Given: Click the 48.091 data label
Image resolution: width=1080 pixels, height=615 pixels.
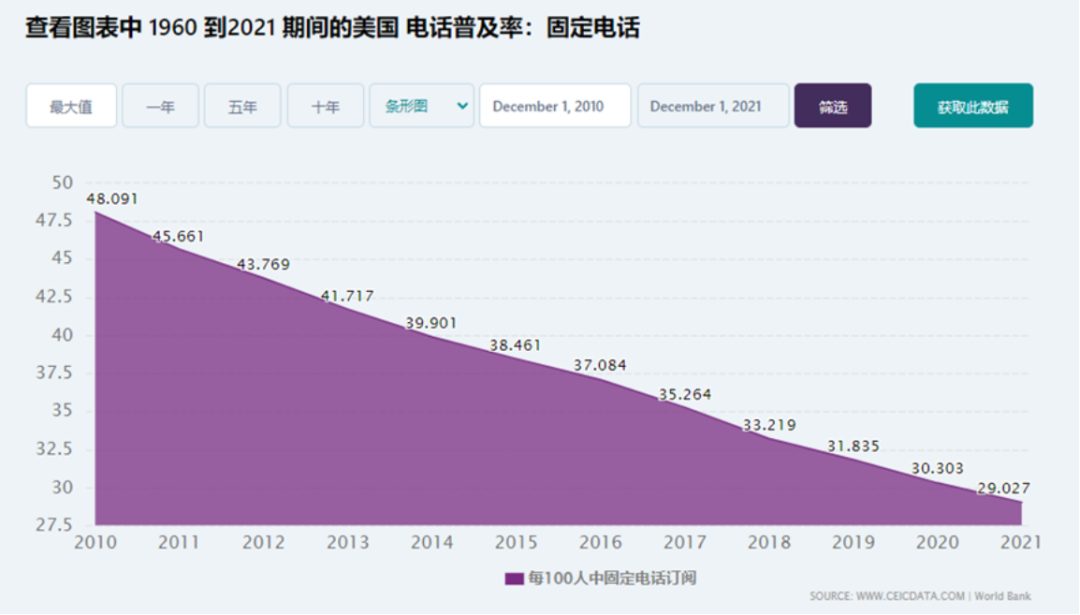Looking at the screenshot, I should (112, 199).
